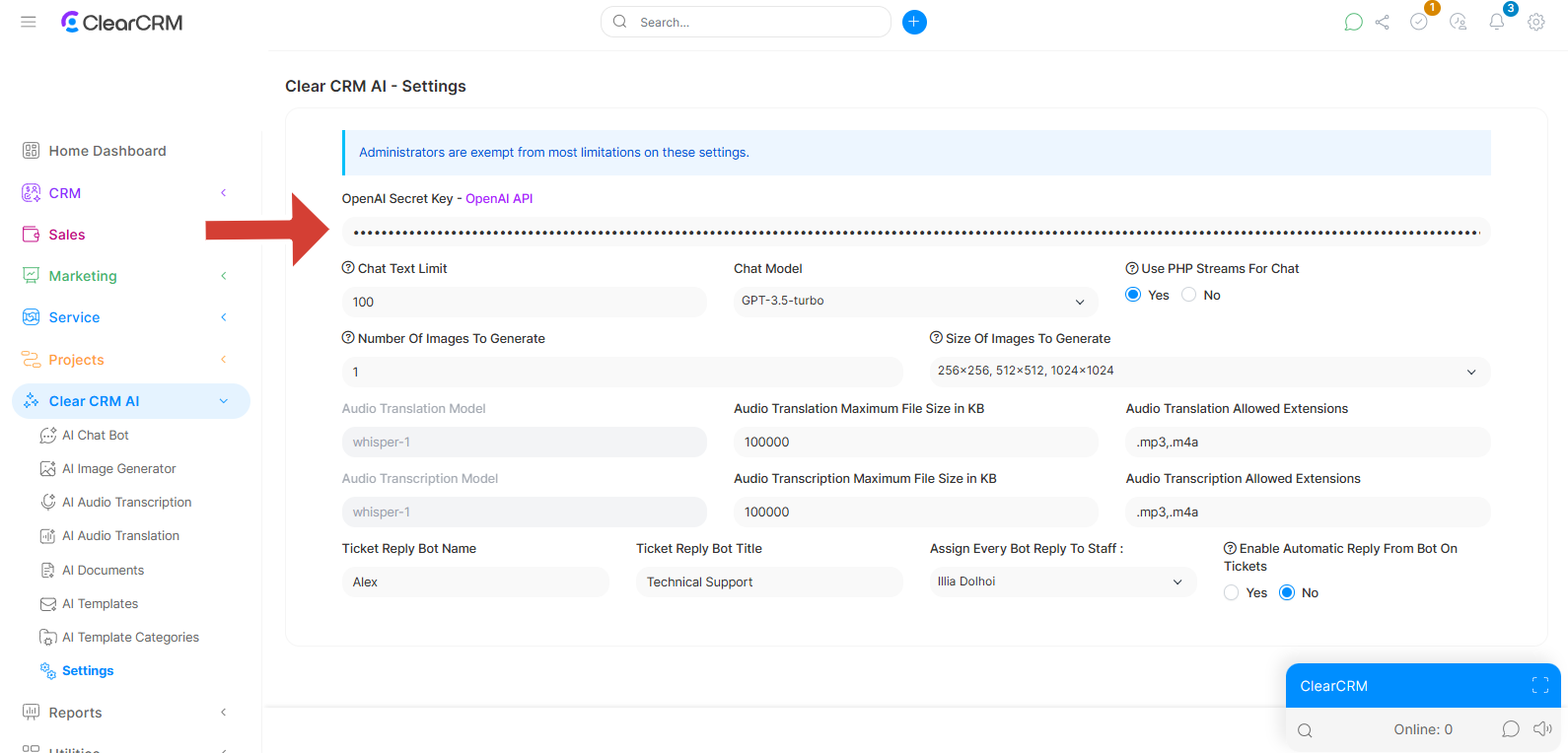1568x753 pixels.
Task: Open the hamburger sidebar menu icon
Action: pos(29,22)
